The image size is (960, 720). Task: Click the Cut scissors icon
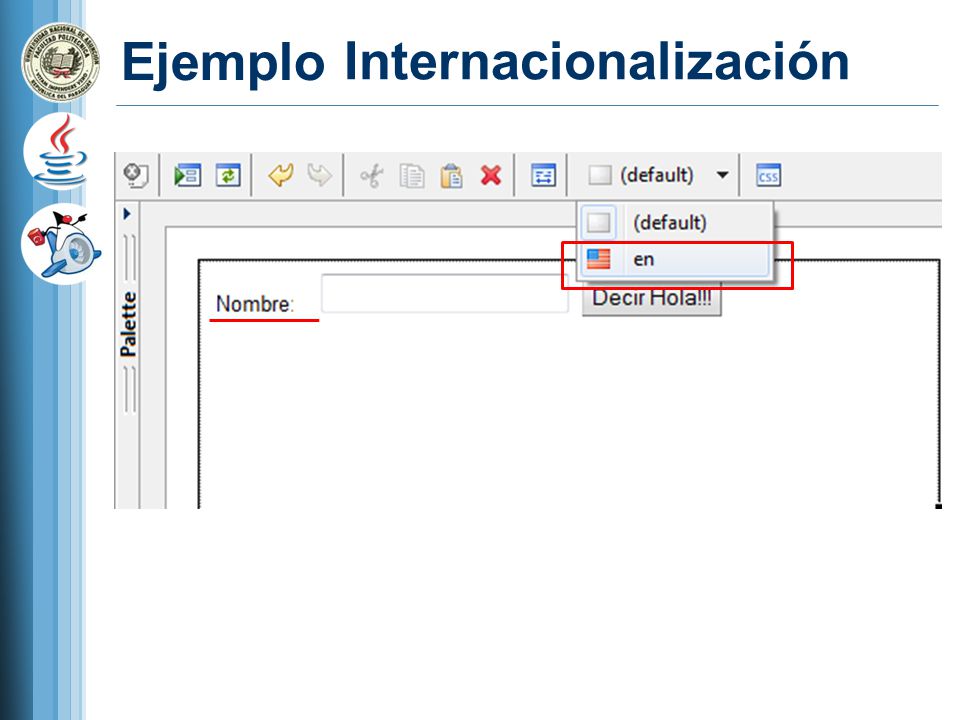point(372,176)
